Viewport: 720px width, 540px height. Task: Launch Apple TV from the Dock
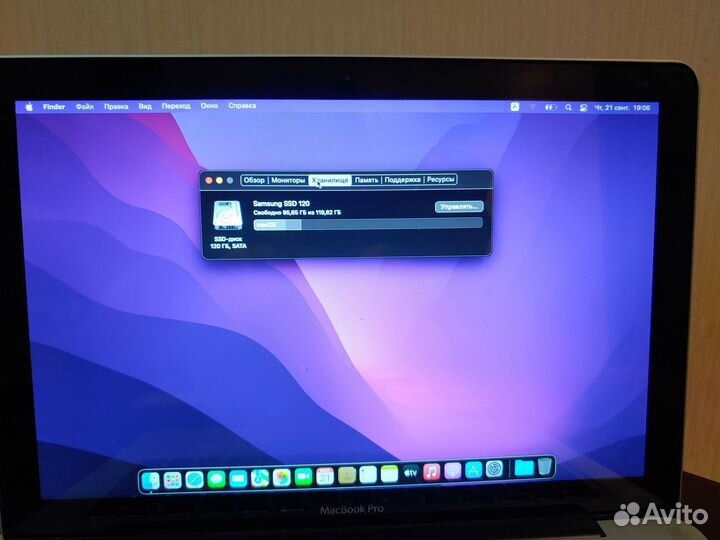(x=411, y=473)
